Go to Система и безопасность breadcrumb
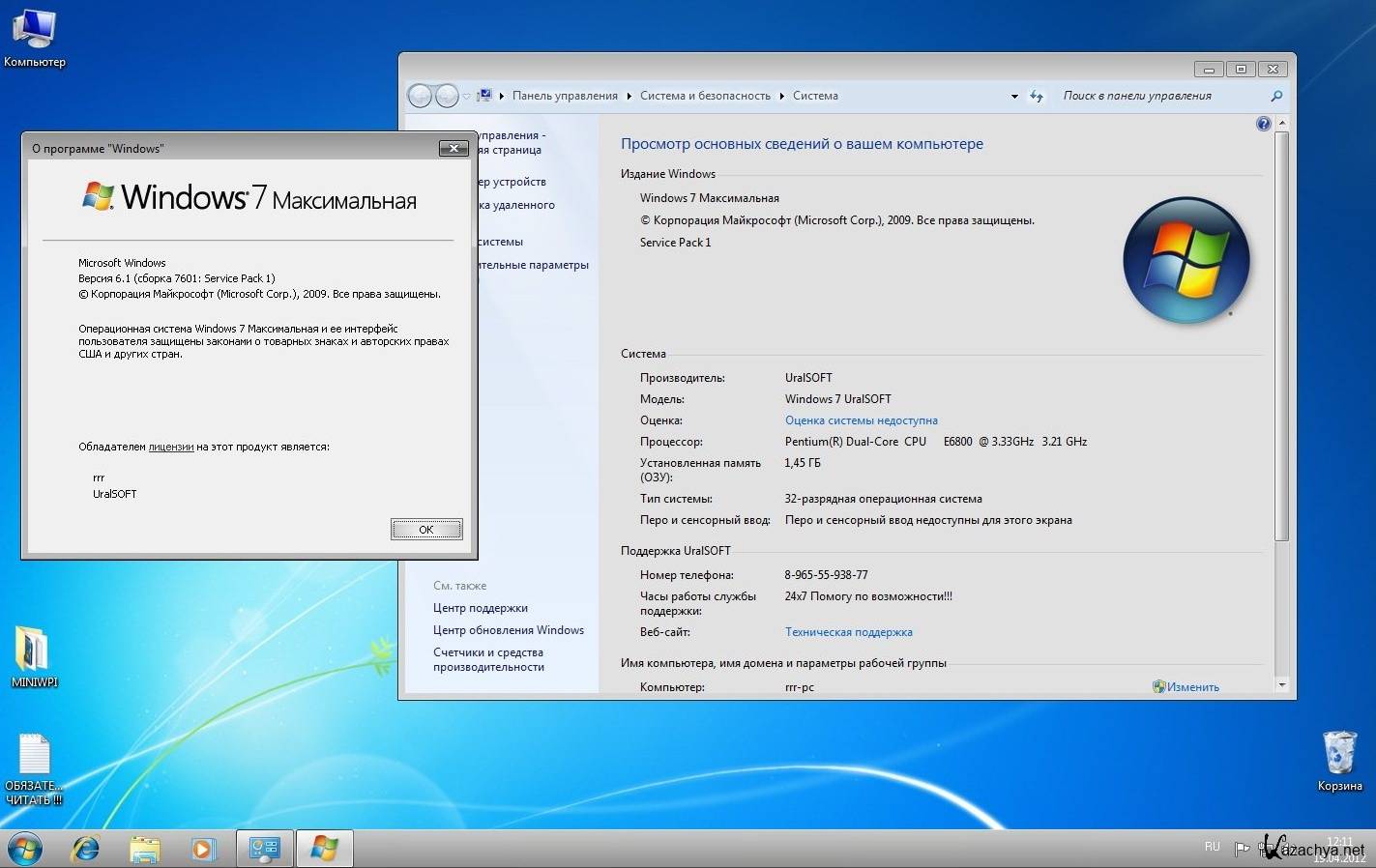 tap(705, 96)
